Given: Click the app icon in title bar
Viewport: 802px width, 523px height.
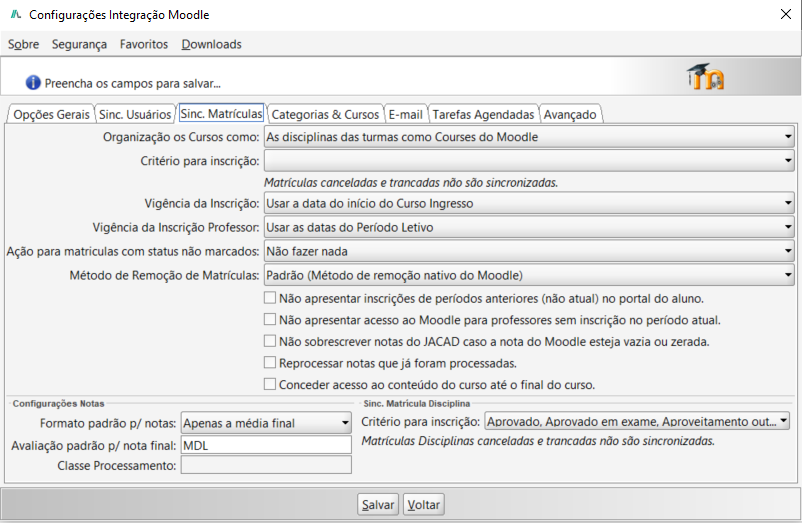Looking at the screenshot, I should coord(16,14).
